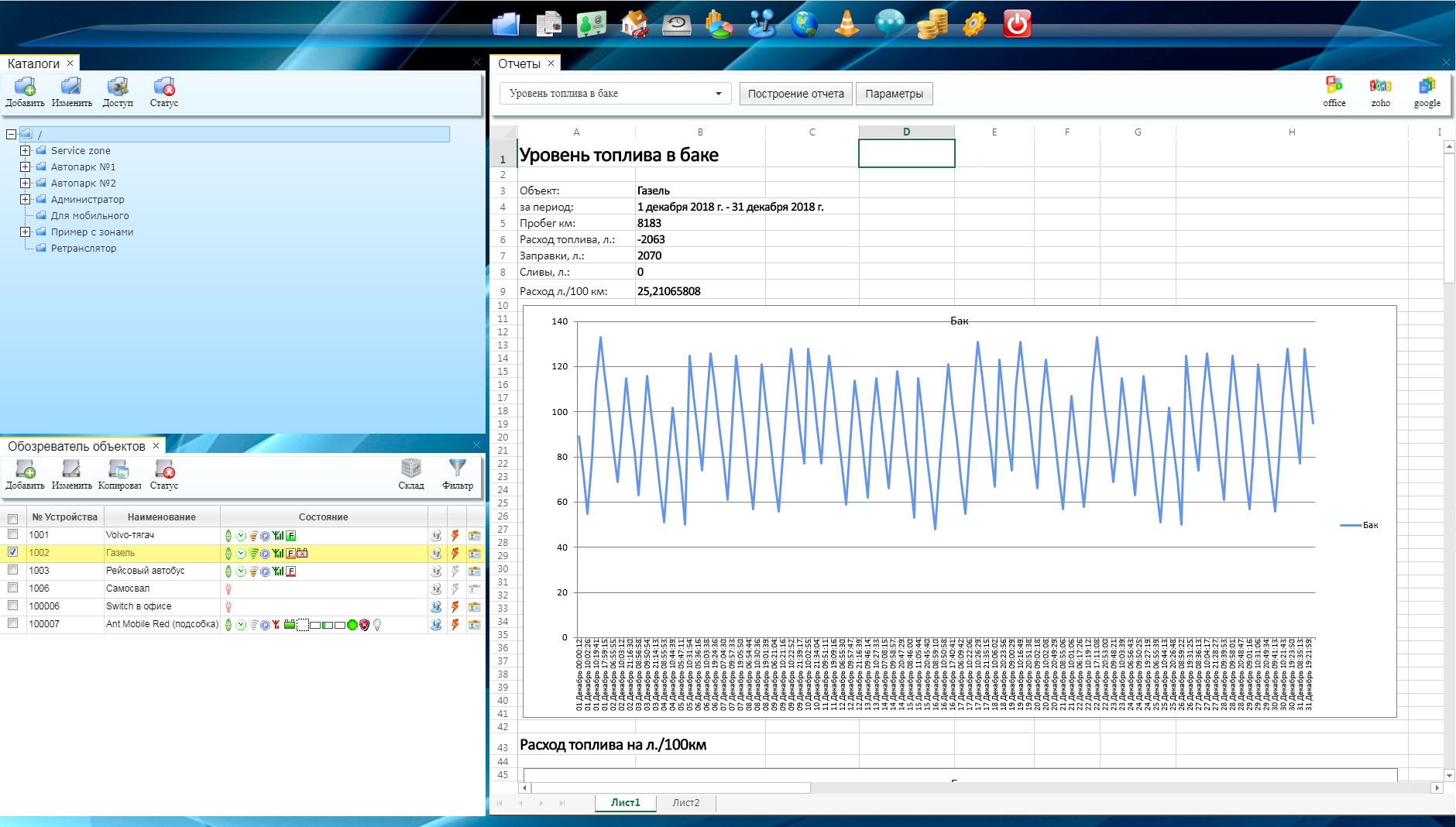Click the red power icon in top toolbar

point(1016,24)
